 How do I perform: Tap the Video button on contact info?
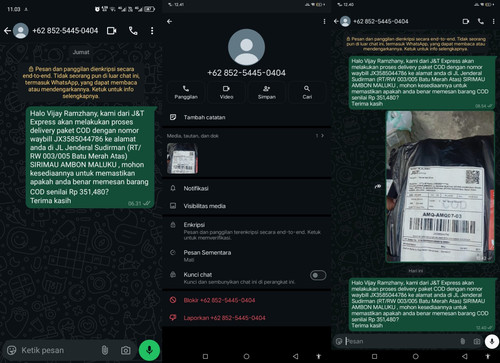226,92
